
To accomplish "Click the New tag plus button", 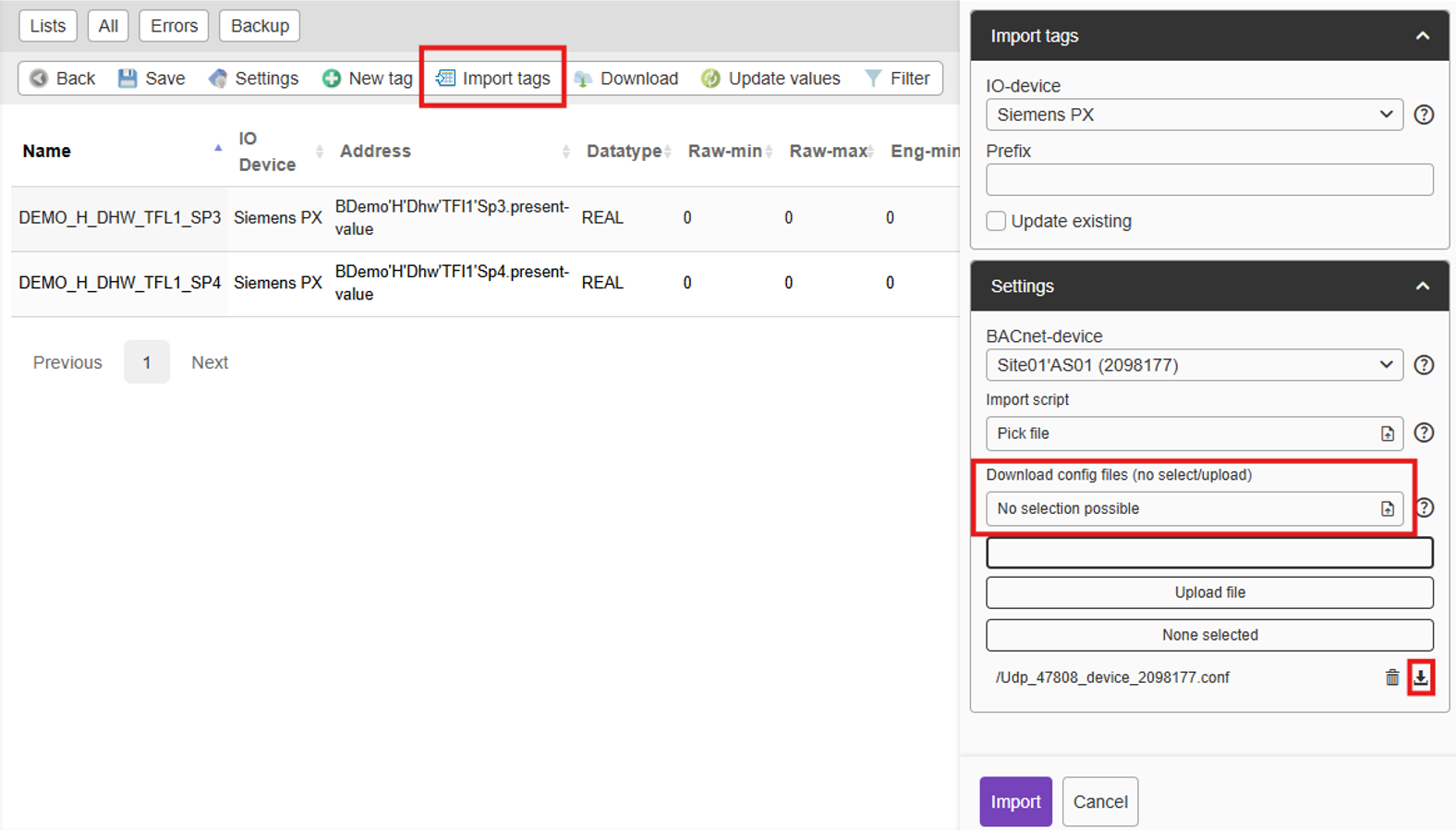I will pos(367,79).
